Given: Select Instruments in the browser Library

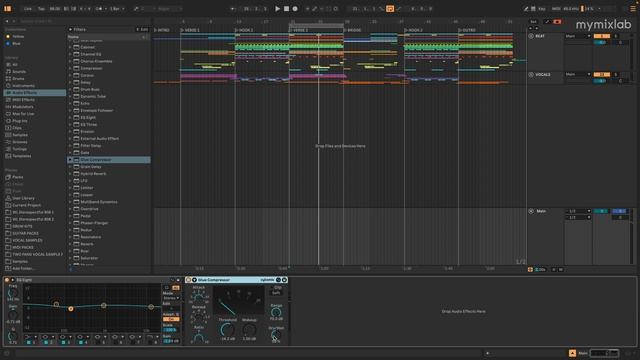Looking at the screenshot, I should (23, 86).
